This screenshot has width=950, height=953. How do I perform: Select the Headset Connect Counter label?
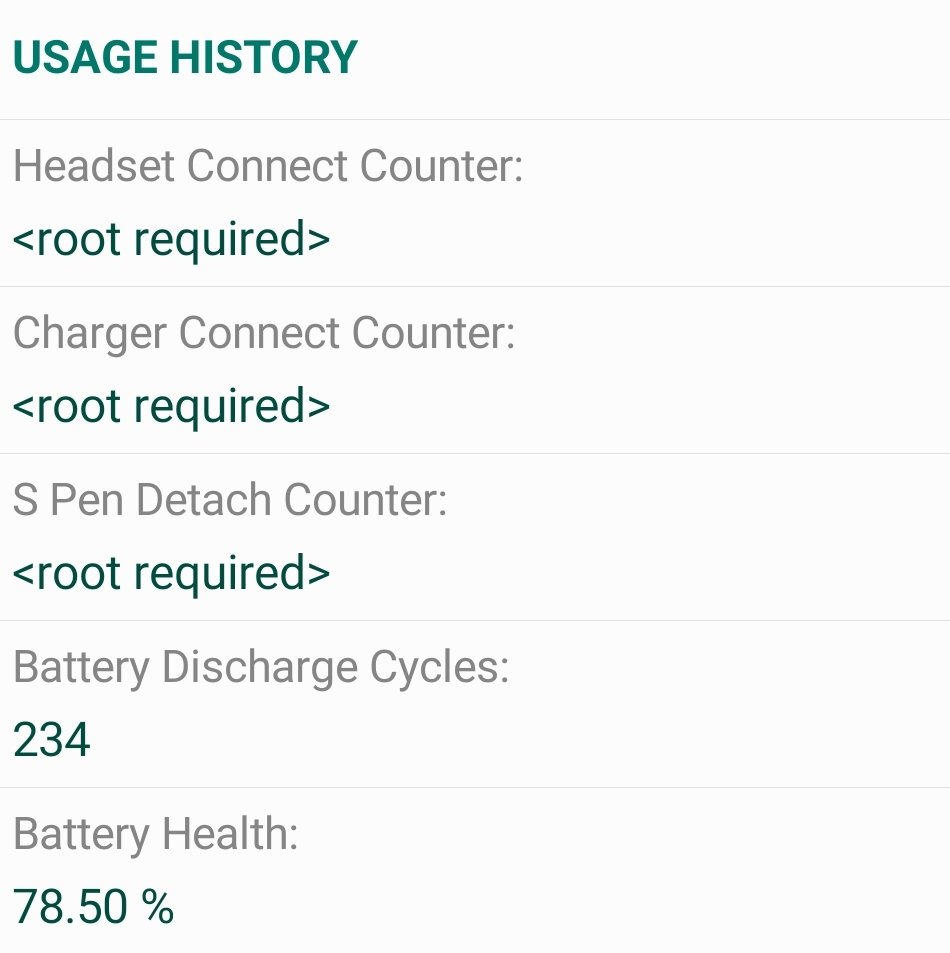(268, 165)
